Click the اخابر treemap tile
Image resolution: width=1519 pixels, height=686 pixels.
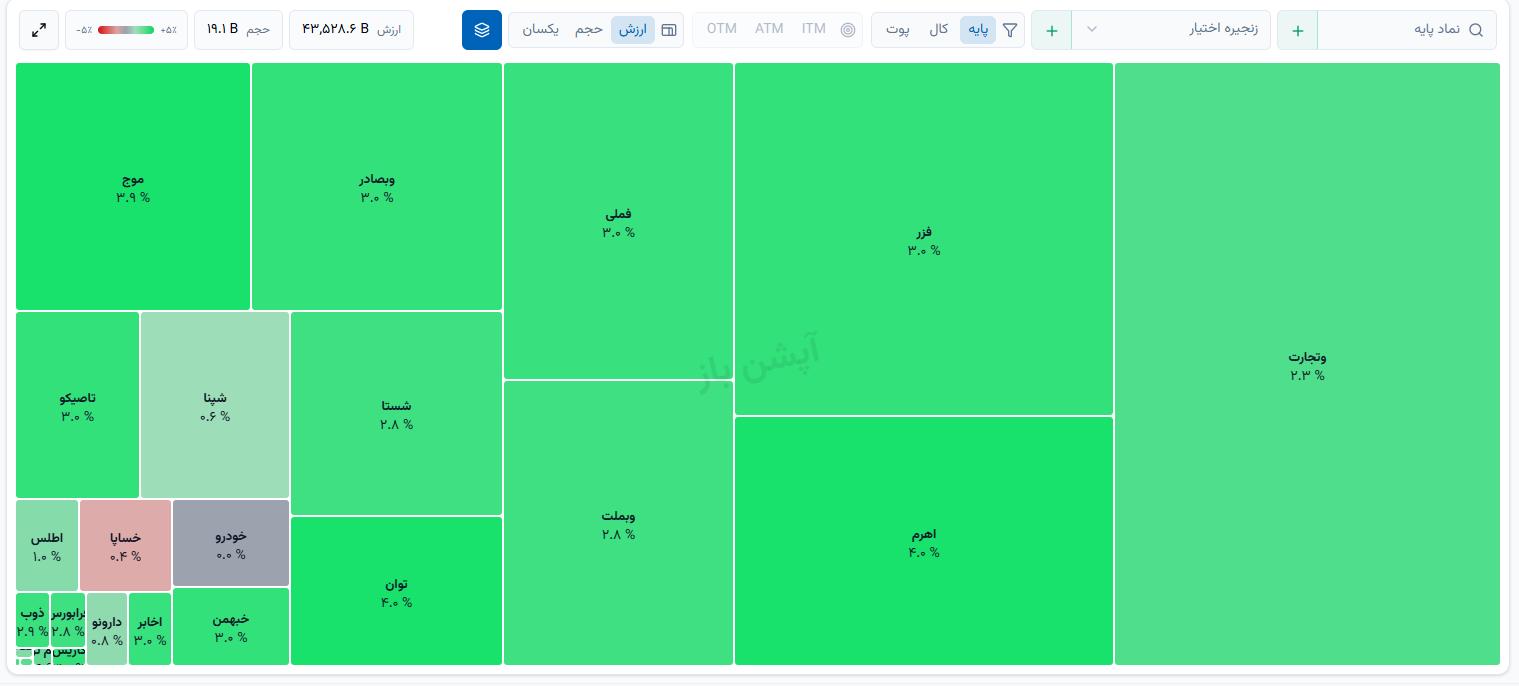[x=150, y=629]
